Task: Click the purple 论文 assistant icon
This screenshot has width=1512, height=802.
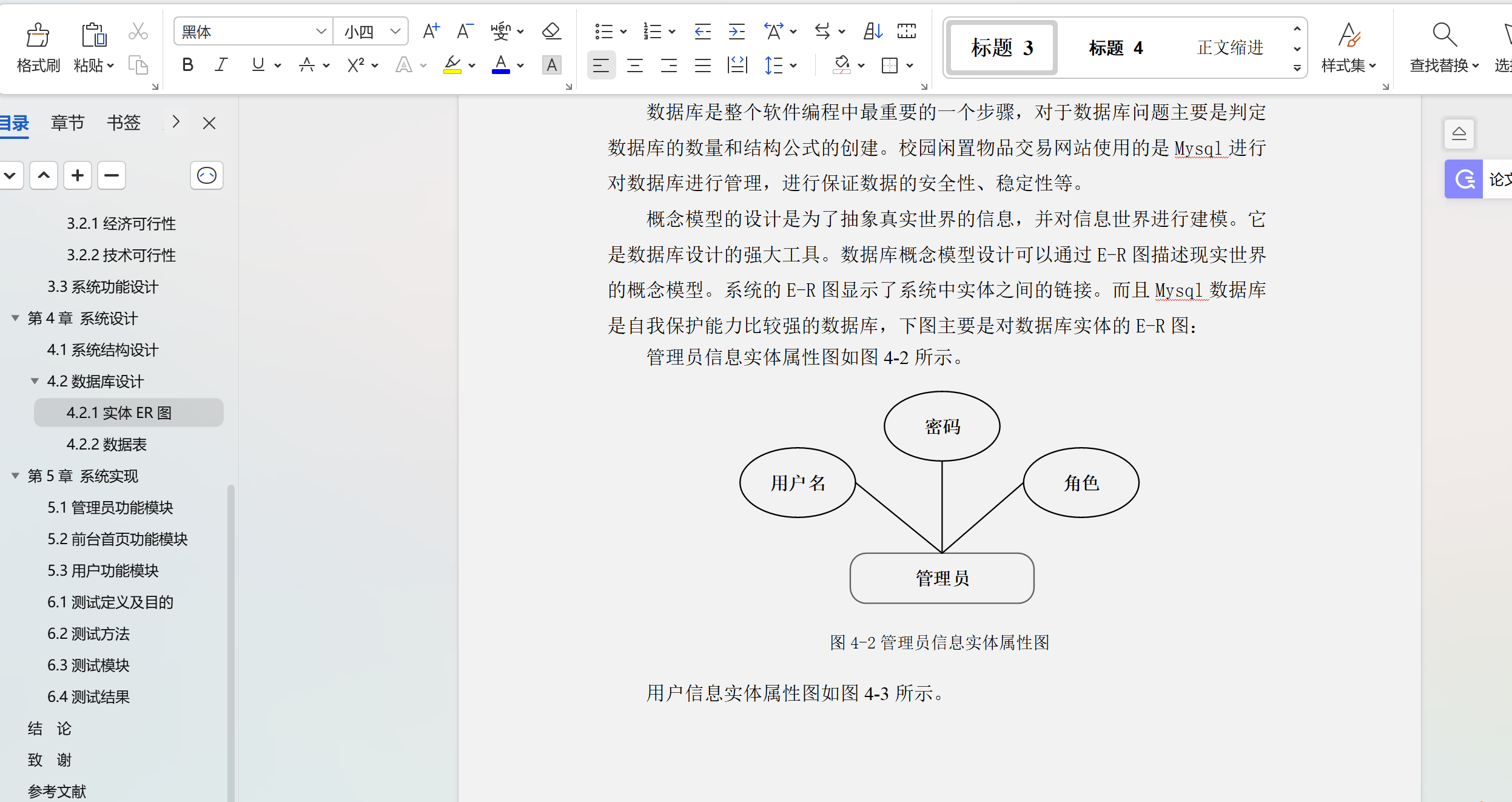Action: pos(1464,179)
